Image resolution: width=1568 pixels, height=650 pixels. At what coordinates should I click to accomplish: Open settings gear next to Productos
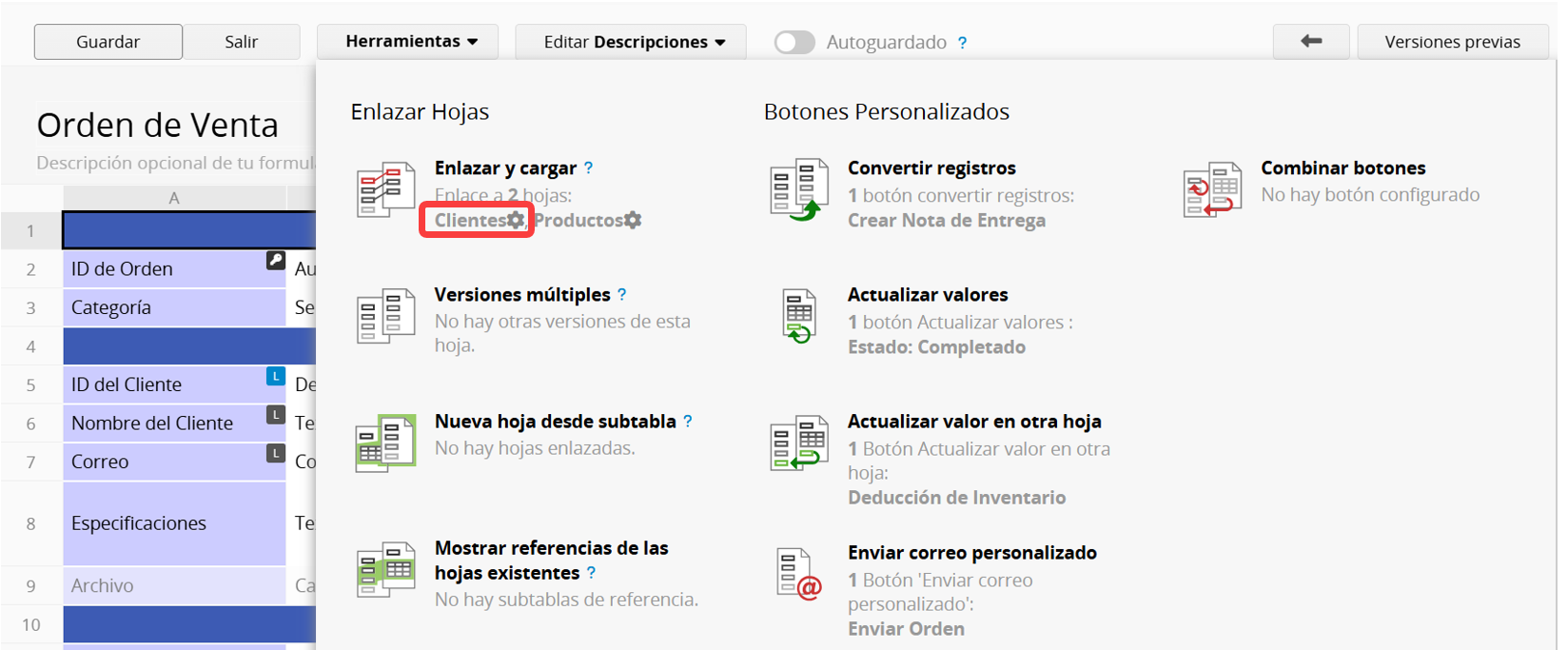pos(633,221)
